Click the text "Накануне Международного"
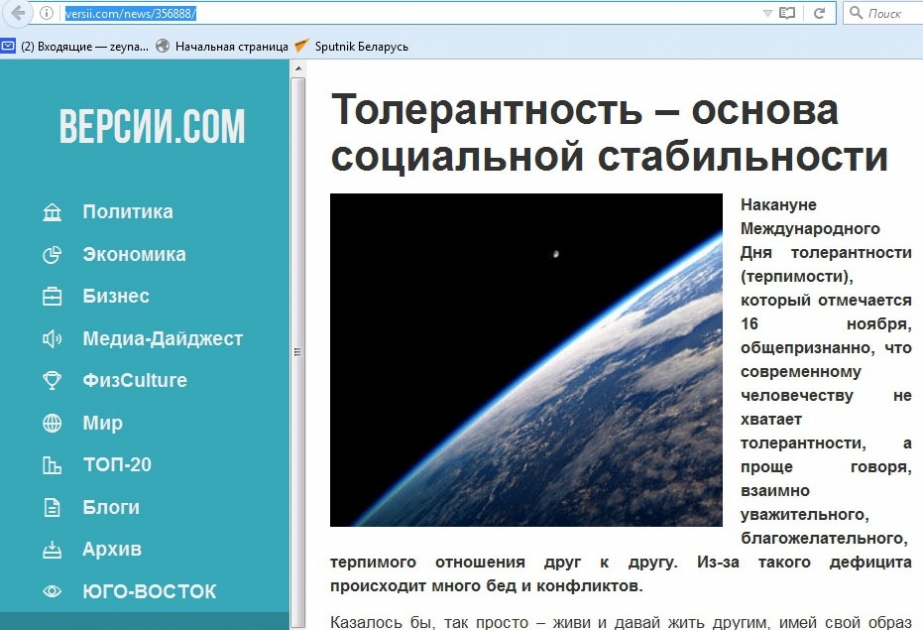Image resolution: width=923 pixels, height=630 pixels. tap(810, 217)
